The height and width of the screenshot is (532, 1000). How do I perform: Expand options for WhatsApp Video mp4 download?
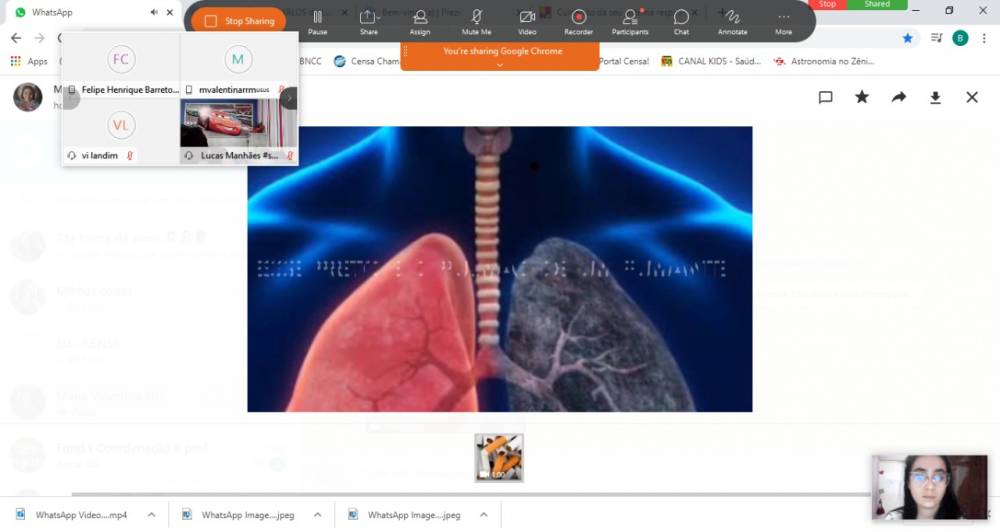(x=151, y=515)
